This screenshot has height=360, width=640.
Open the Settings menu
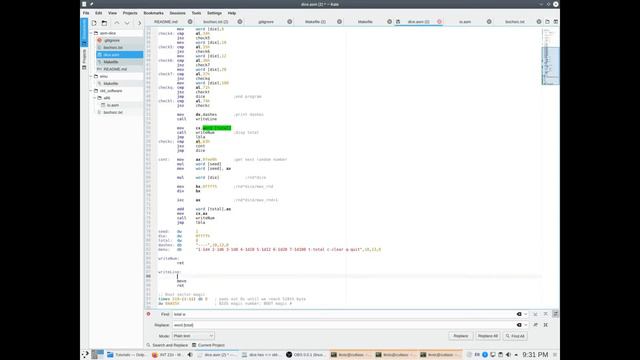coord(214,13)
